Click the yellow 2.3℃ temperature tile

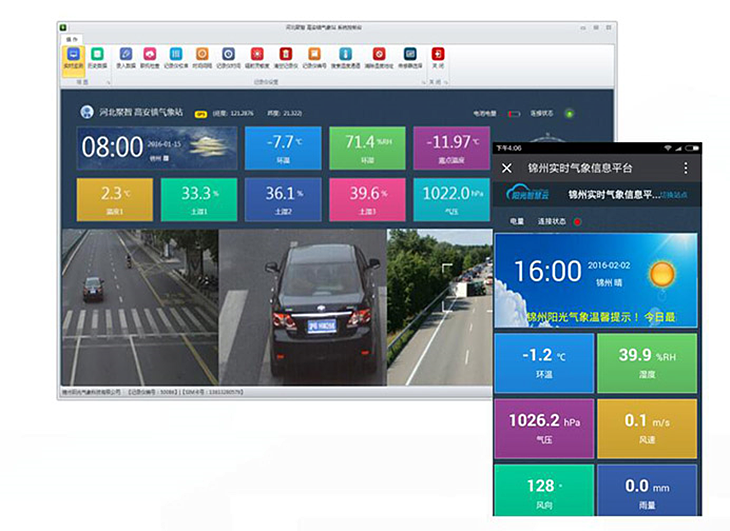click(x=112, y=200)
